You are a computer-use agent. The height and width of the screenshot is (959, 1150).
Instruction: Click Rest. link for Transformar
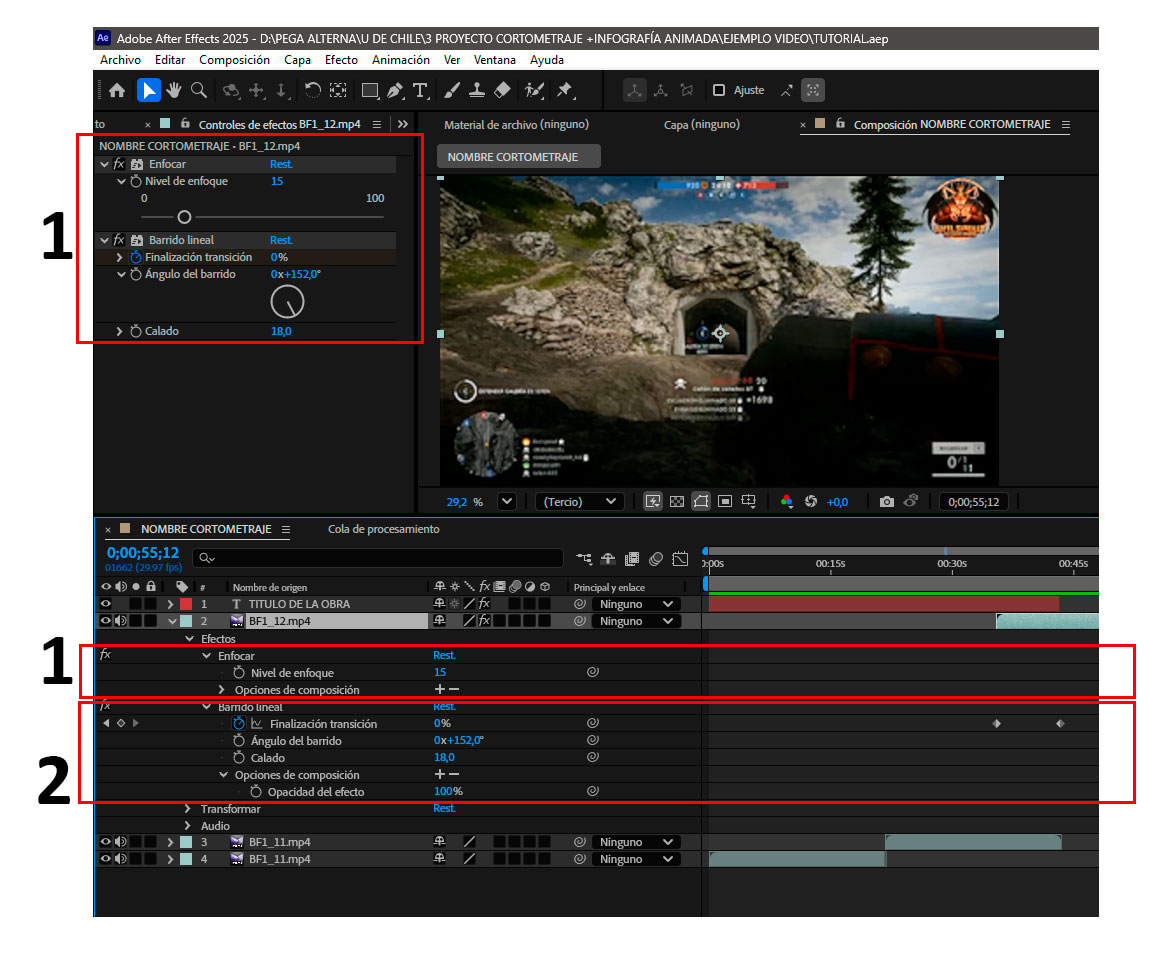click(x=444, y=808)
